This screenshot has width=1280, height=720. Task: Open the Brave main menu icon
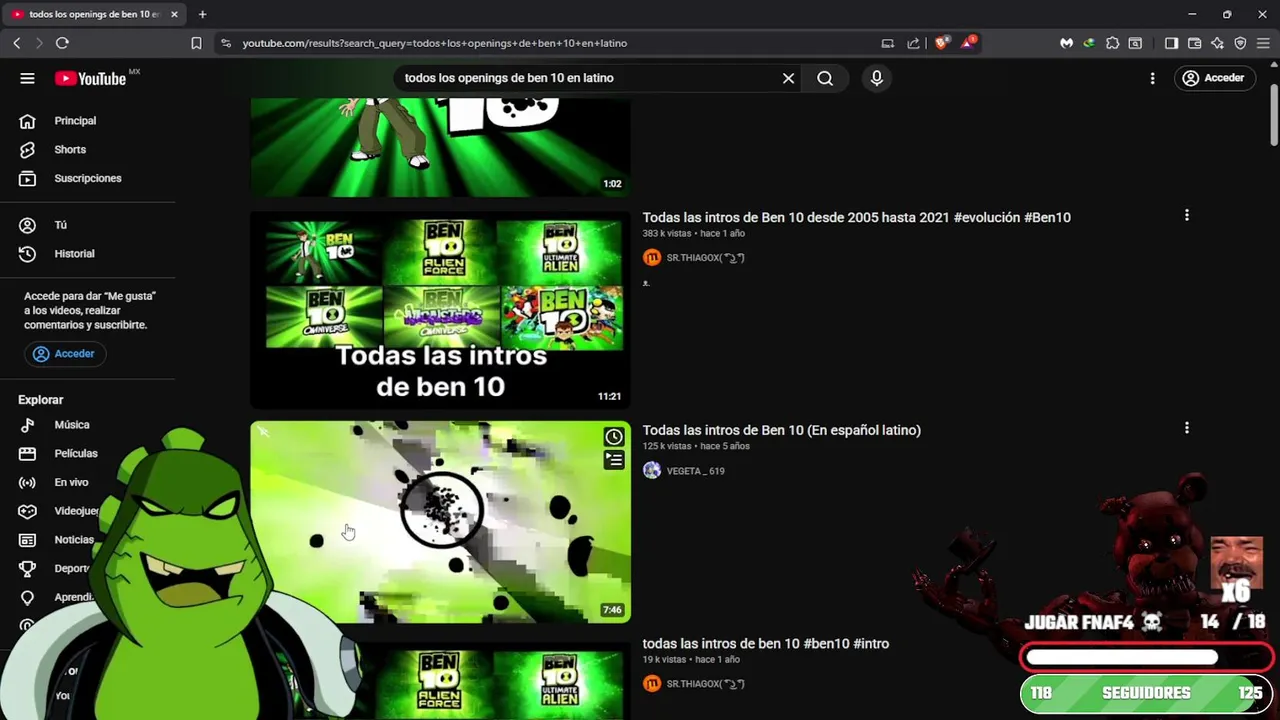coord(1263,43)
